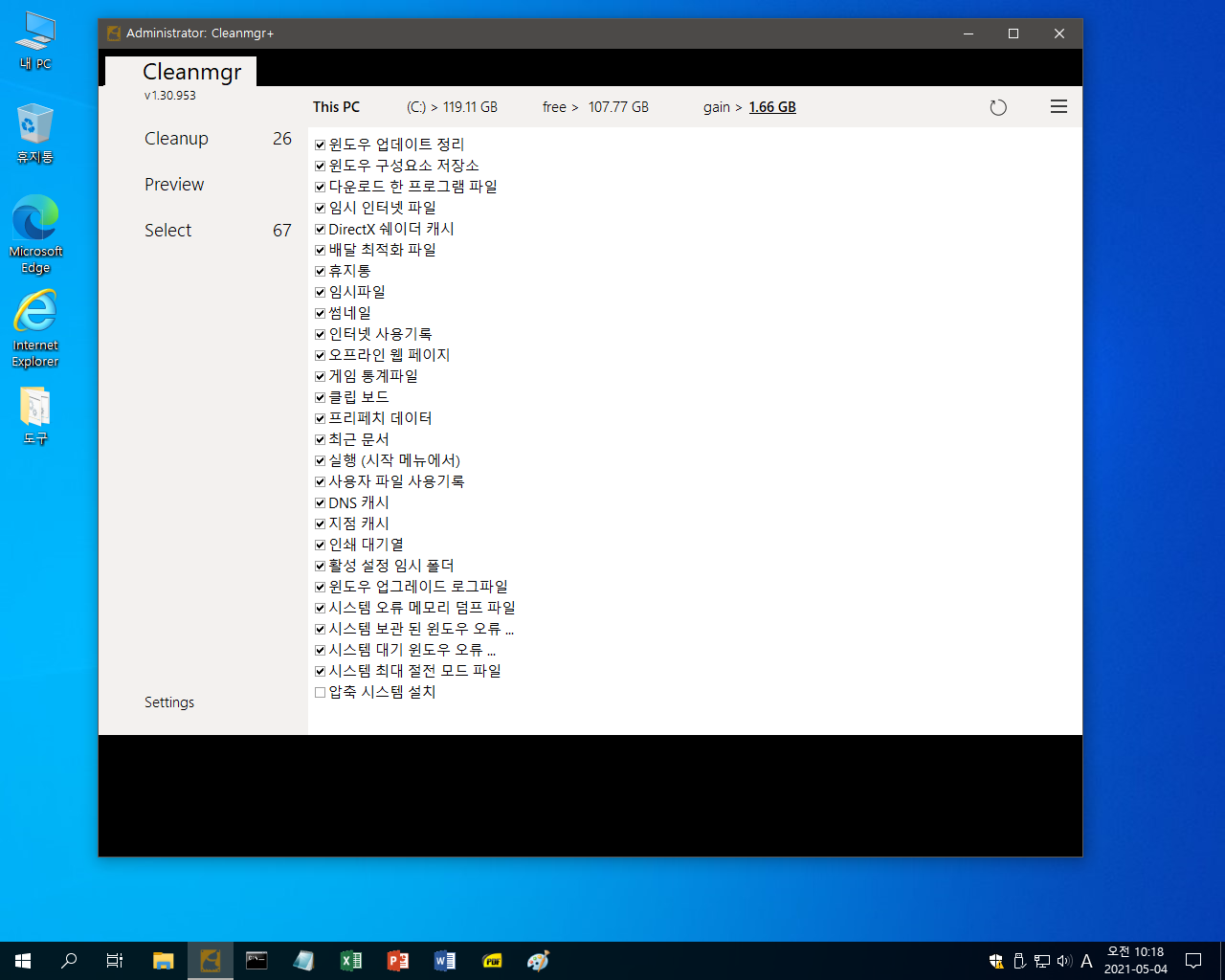Click the notepad-like taskbar icon beside command prompt
1225x980 pixels.
coord(303,961)
